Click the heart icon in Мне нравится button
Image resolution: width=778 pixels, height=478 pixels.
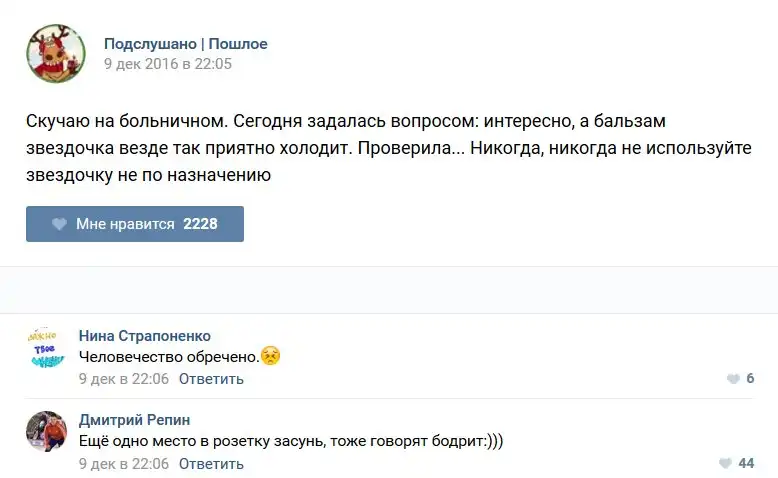tap(59, 224)
